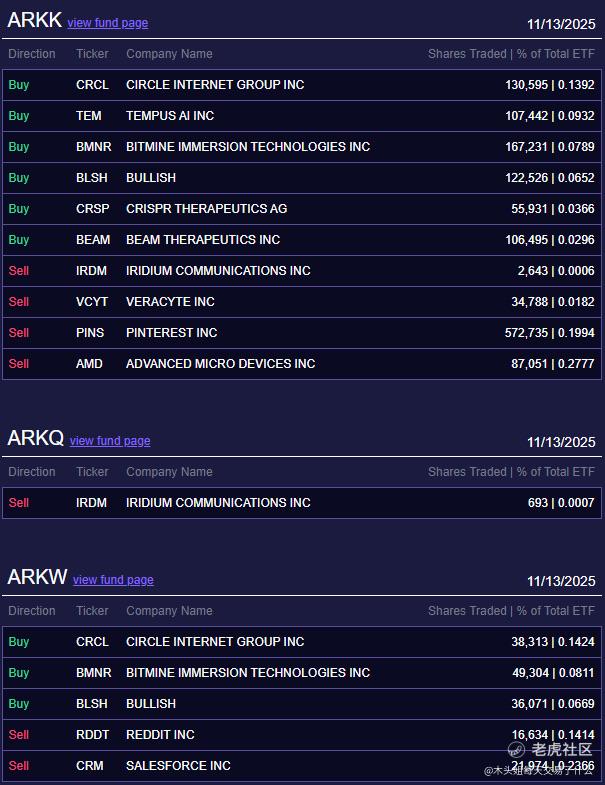Viewport: 605px width, 785px height.
Task: Click the ARKQ fund heading
Action: [x=36, y=439]
